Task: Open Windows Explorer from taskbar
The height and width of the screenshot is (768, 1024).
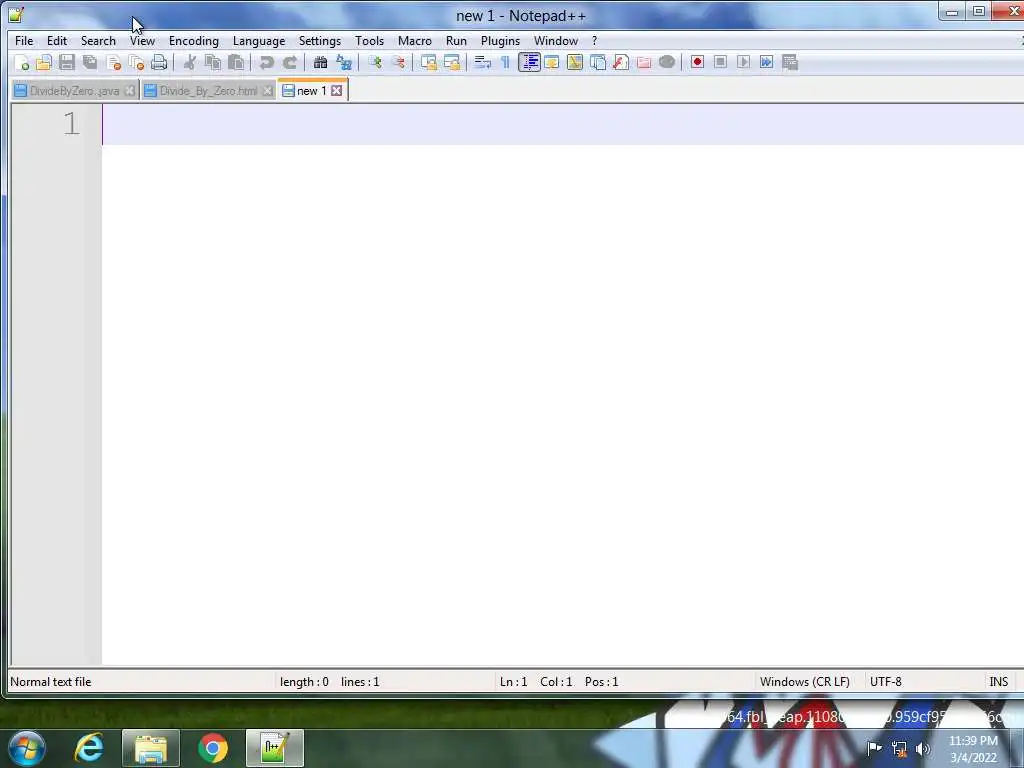Action: click(x=151, y=748)
